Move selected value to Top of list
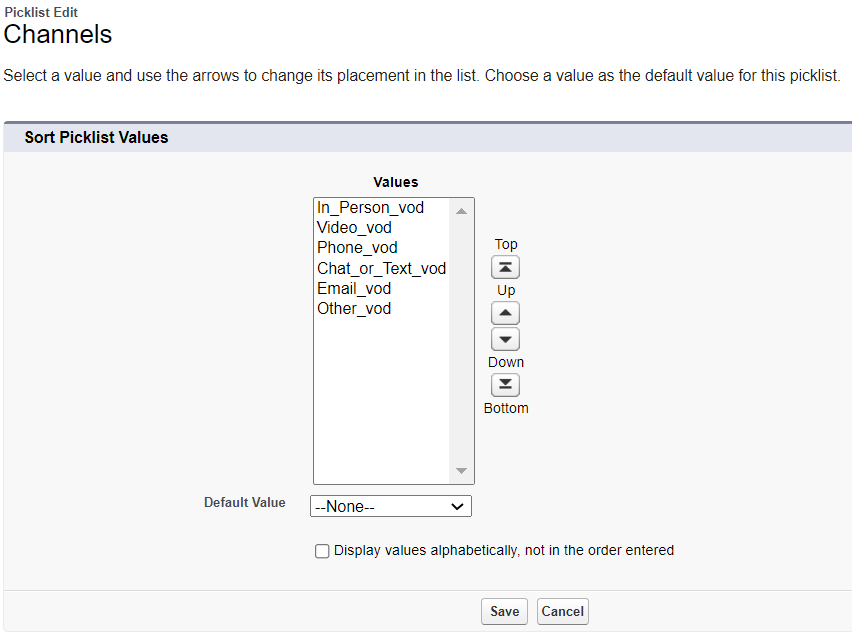Image resolution: width=852 pixels, height=633 pixels. [506, 267]
